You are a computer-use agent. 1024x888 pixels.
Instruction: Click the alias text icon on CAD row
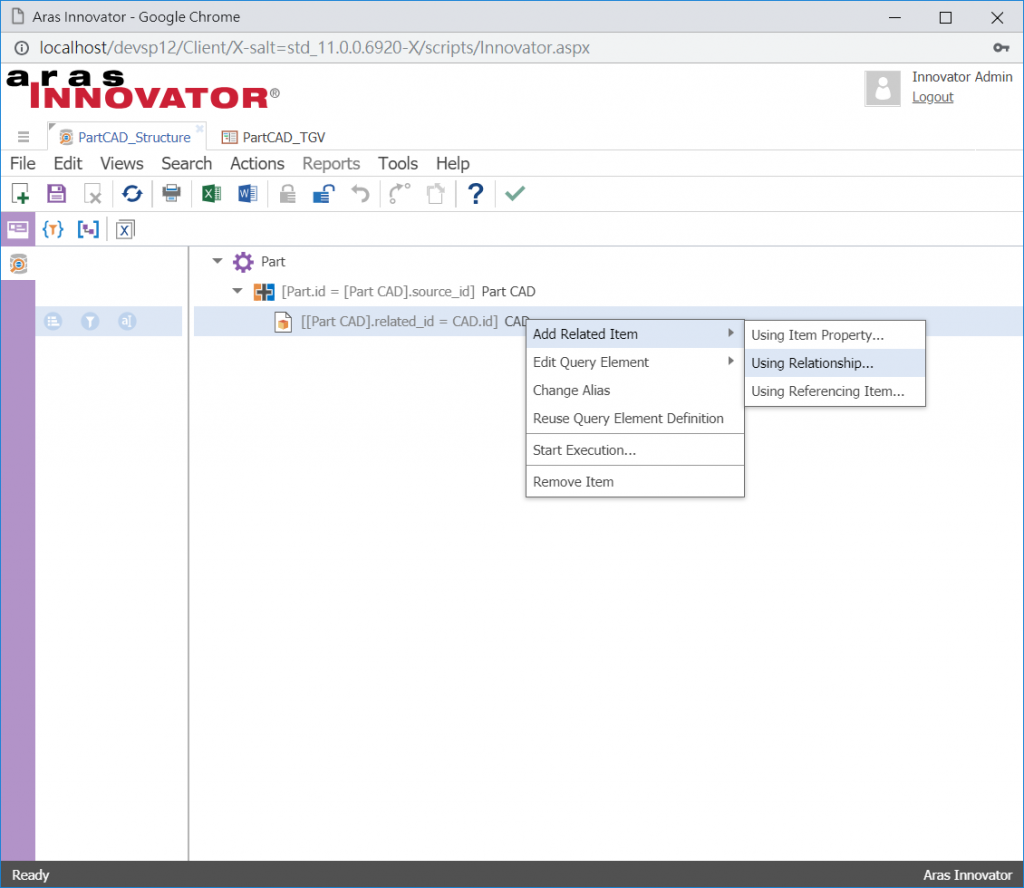[x=127, y=321]
